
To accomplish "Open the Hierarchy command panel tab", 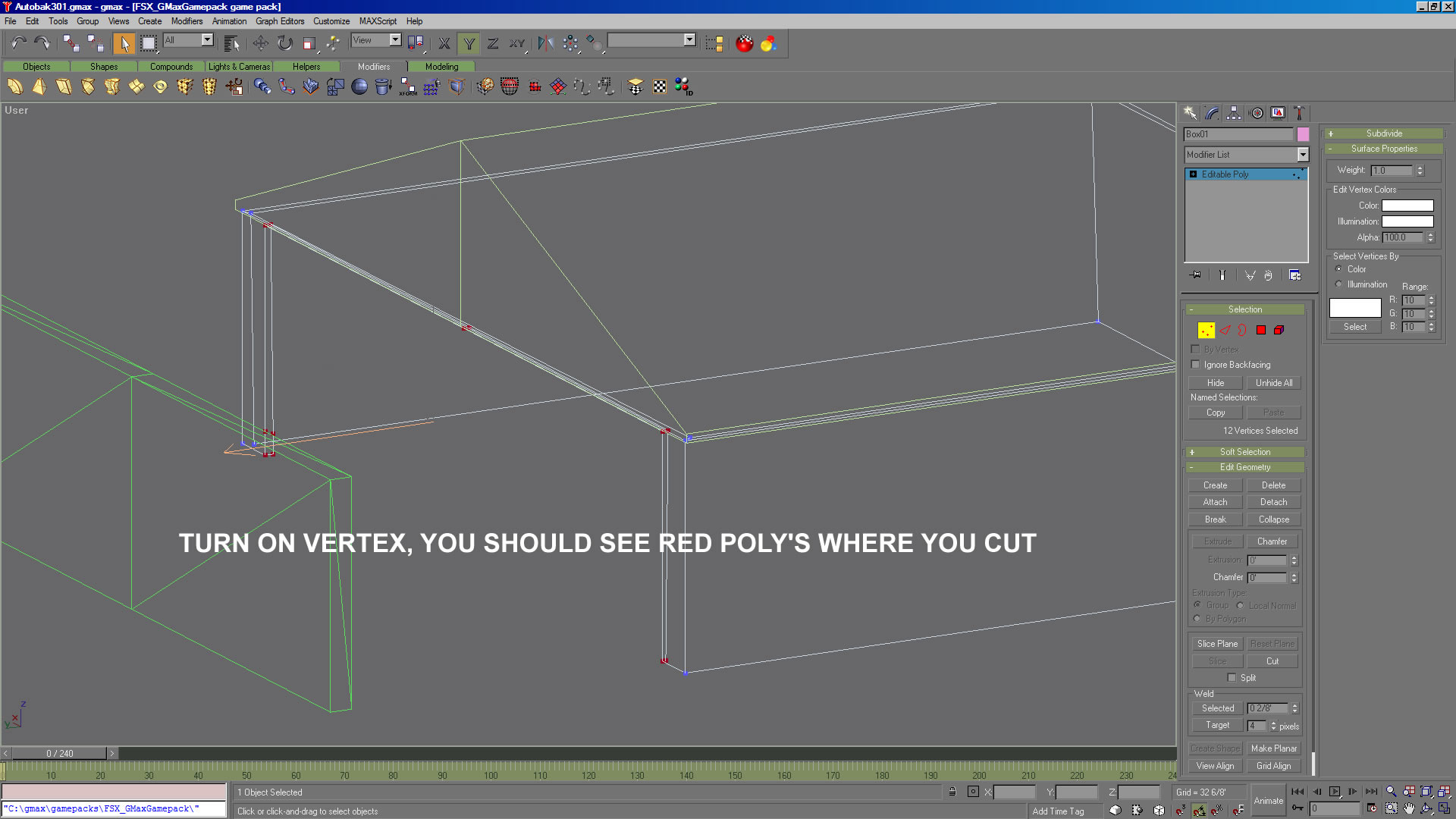I will click(1234, 113).
